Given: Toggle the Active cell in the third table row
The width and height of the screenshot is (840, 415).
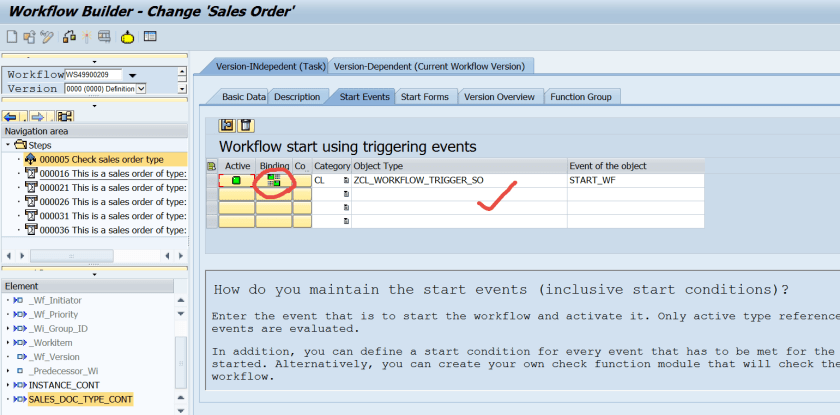Looking at the screenshot, I should point(236,207).
